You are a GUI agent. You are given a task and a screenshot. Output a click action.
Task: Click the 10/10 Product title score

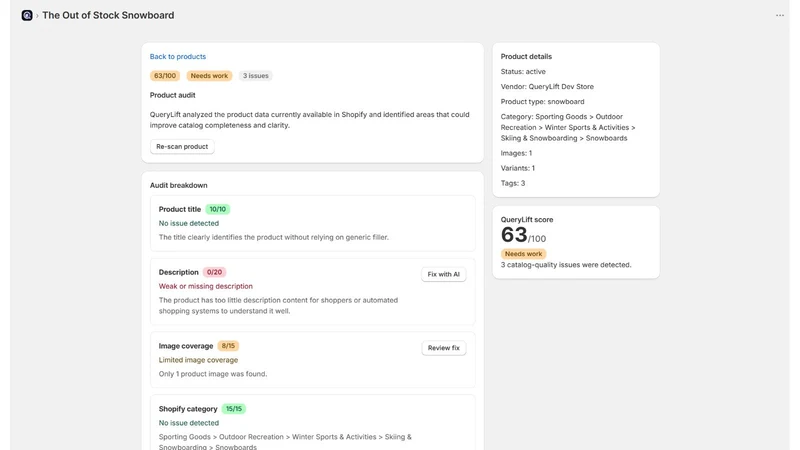click(218, 209)
